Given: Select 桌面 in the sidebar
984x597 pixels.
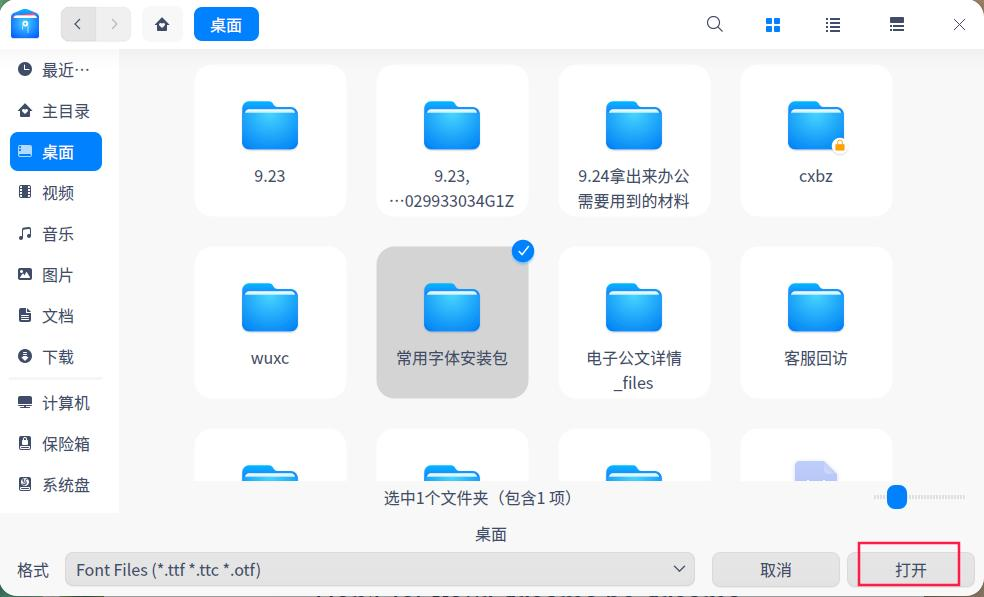Looking at the screenshot, I should [x=55, y=152].
